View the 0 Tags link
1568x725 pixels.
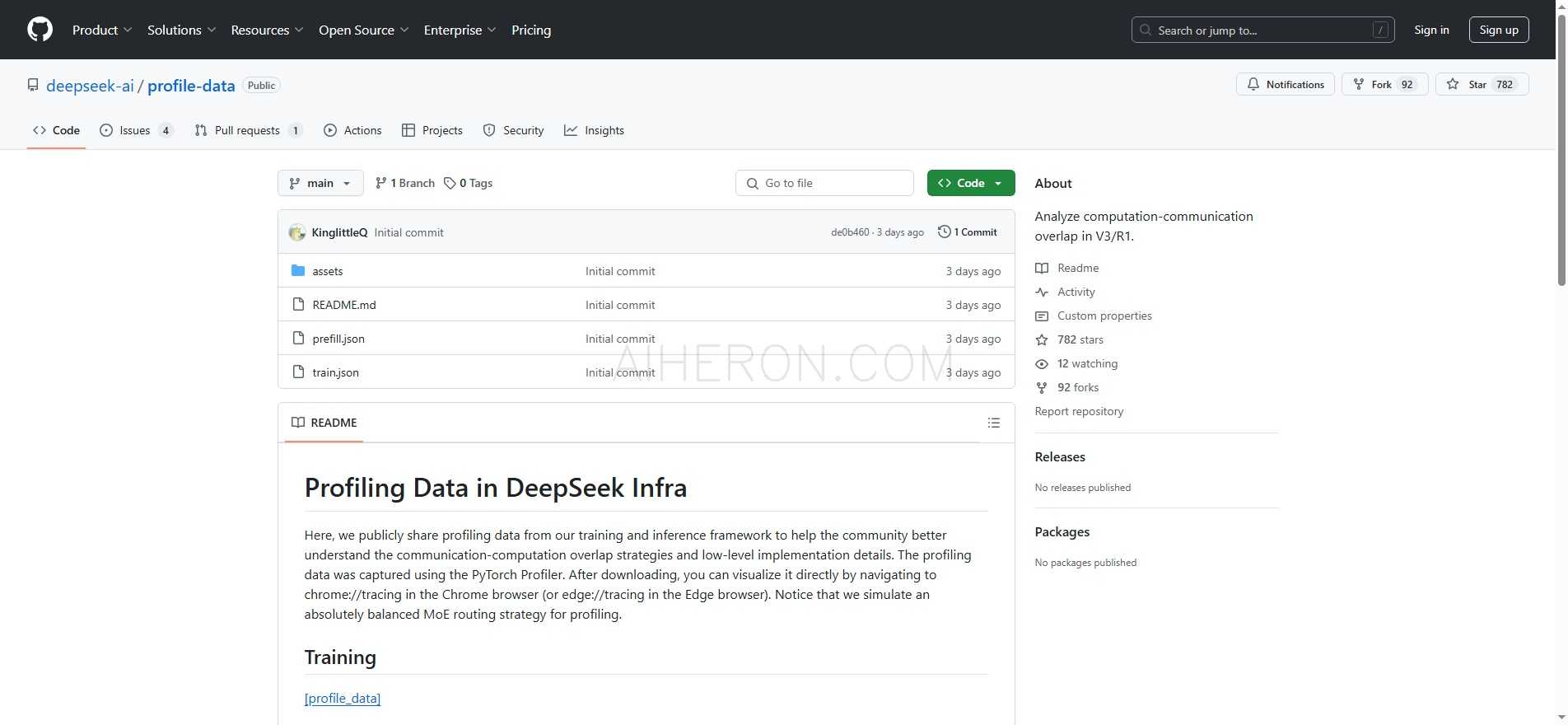click(468, 183)
